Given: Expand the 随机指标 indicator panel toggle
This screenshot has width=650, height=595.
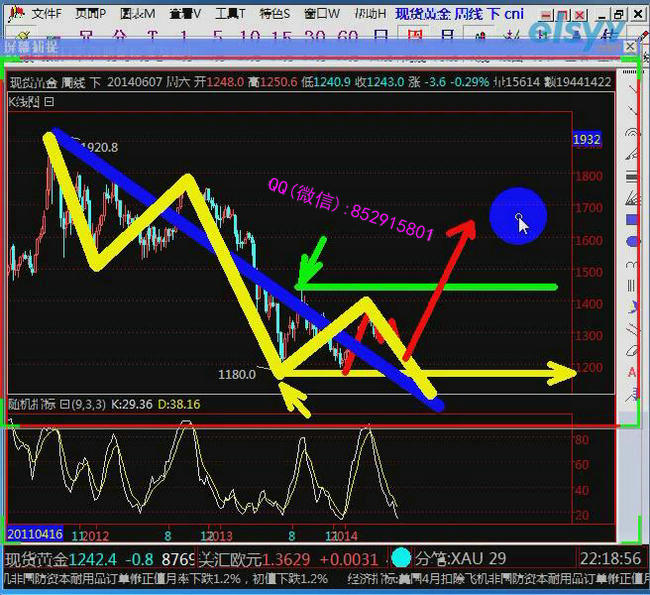Looking at the screenshot, I should [x=63, y=404].
